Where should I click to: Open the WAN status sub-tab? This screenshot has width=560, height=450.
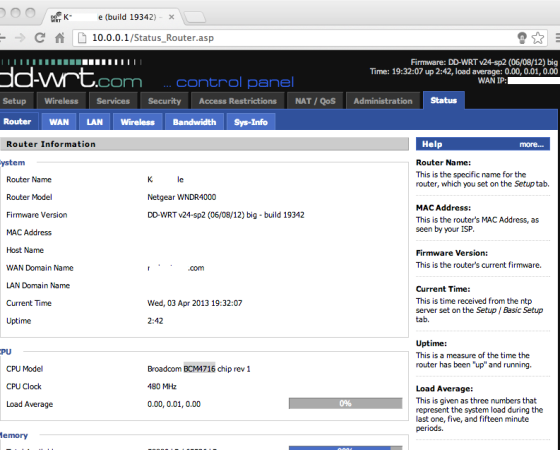[59, 122]
